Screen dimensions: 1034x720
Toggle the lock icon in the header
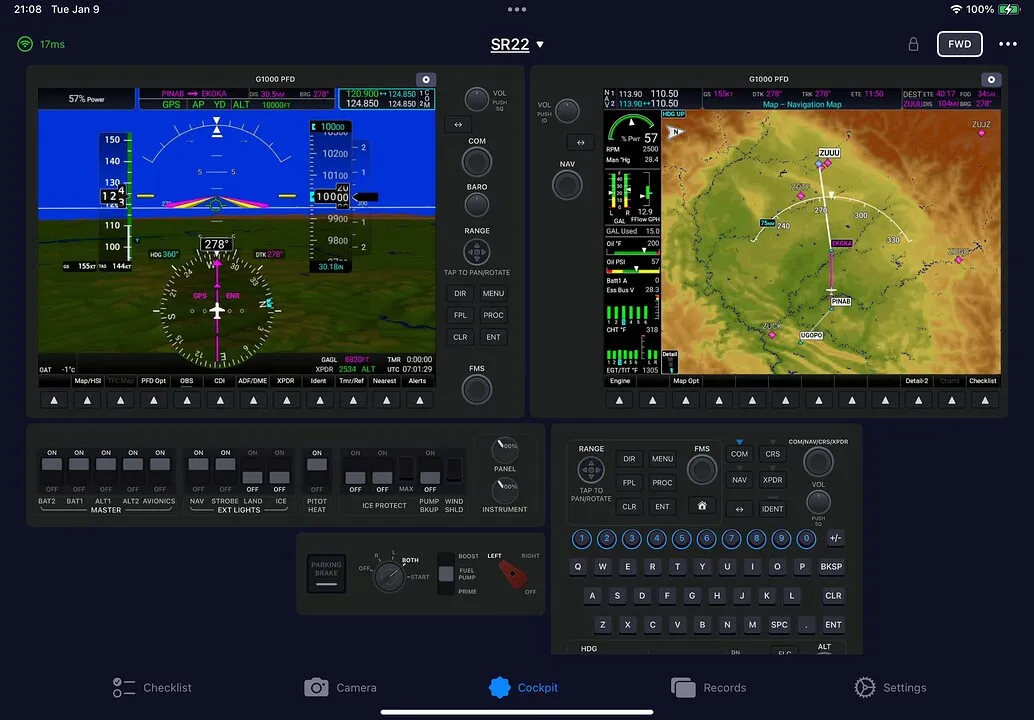913,44
